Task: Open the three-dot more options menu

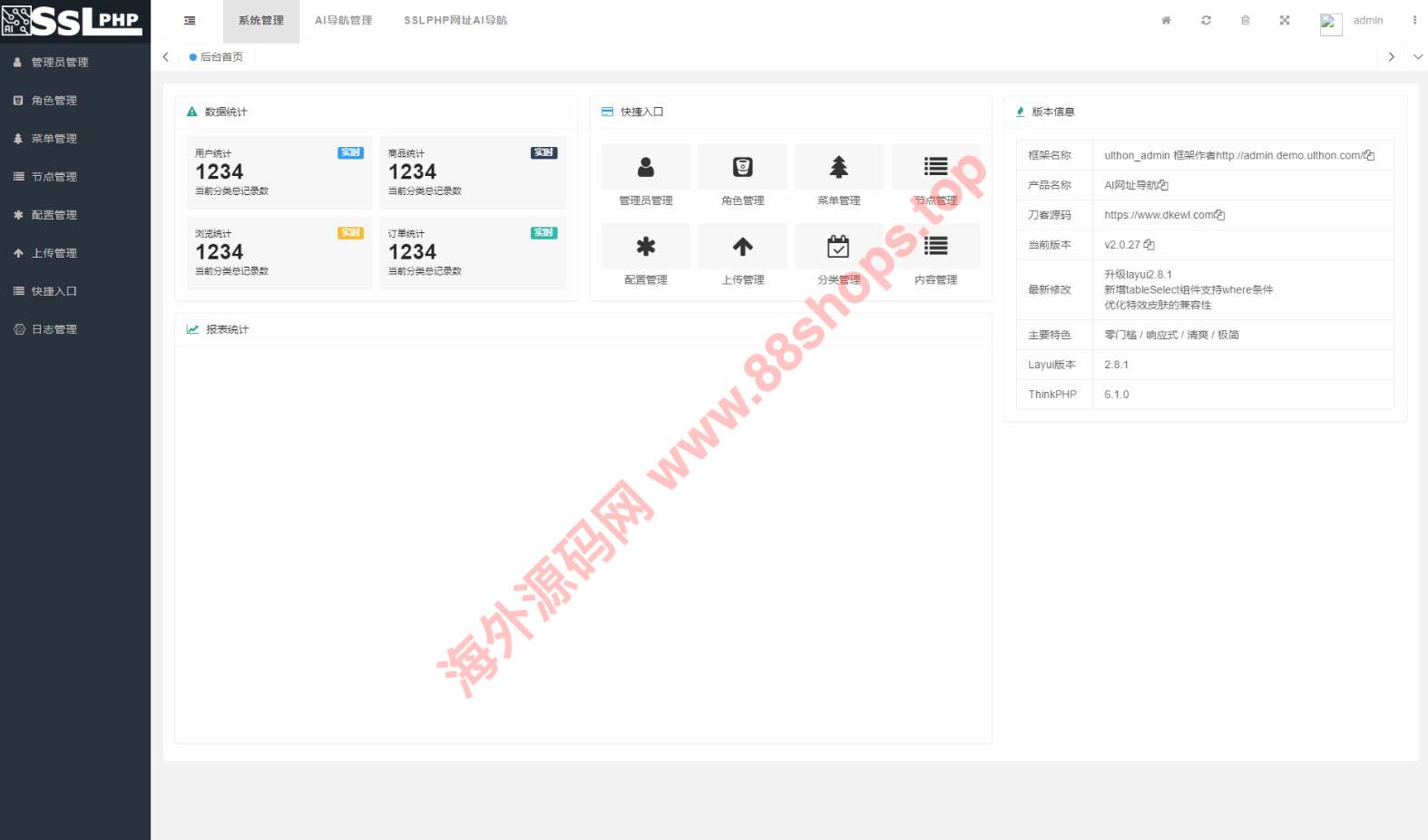Action: coord(1413,20)
